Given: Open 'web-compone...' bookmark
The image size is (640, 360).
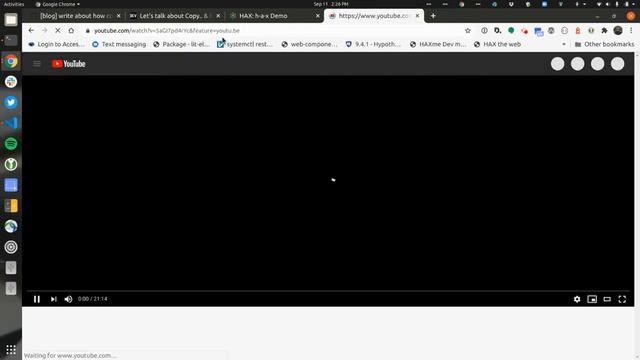Looking at the screenshot, I should click(309, 44).
